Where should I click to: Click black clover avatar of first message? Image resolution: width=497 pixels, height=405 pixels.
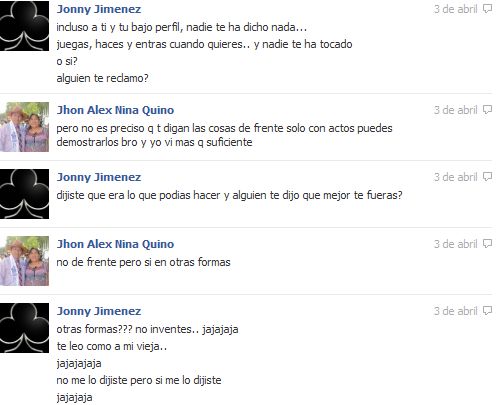point(24,26)
